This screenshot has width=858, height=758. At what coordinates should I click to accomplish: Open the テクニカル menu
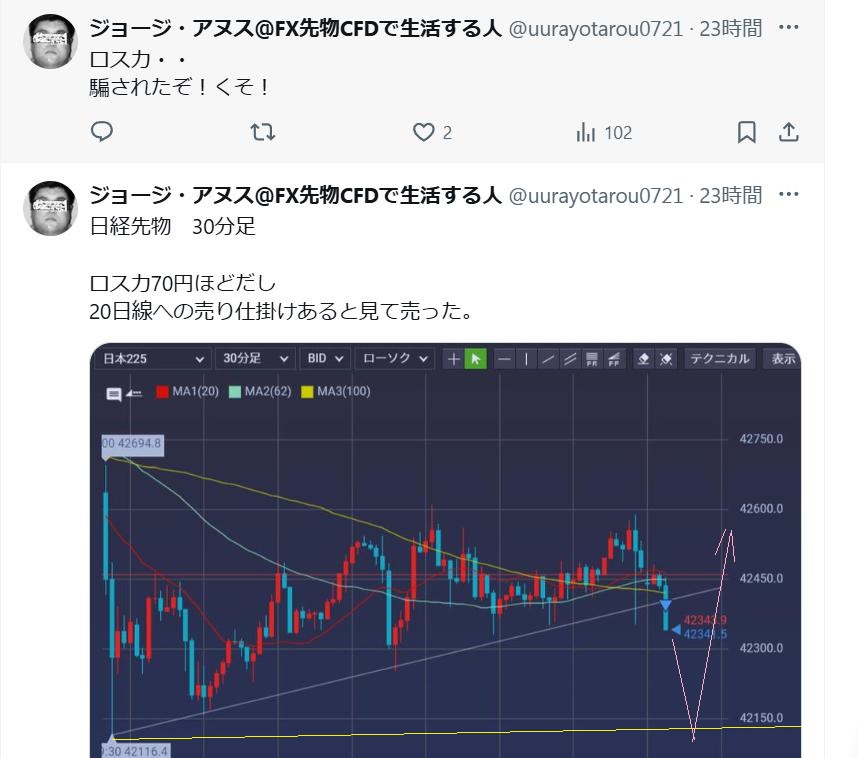coord(720,359)
